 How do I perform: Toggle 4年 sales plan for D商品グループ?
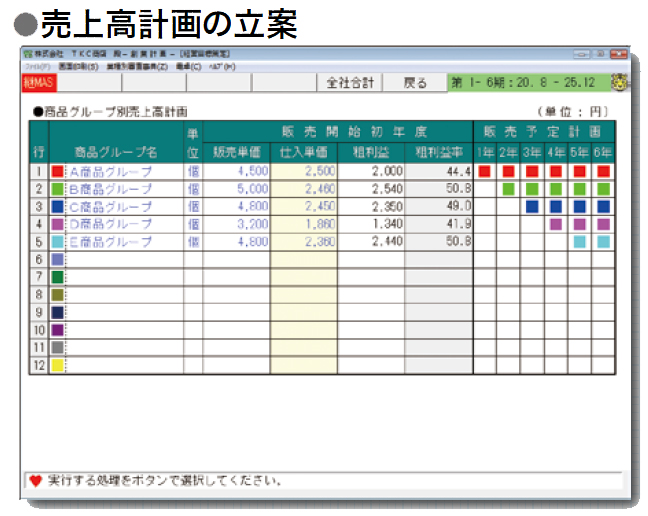[x=556, y=224]
